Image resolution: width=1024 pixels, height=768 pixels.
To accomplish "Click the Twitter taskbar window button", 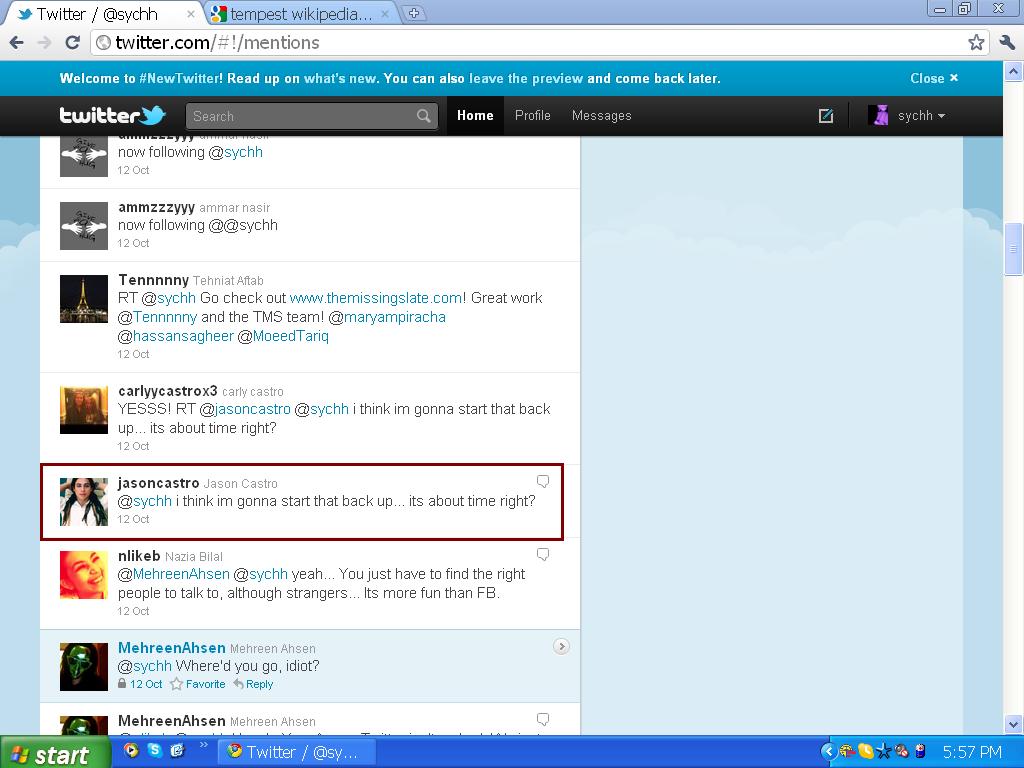I will 294,753.
